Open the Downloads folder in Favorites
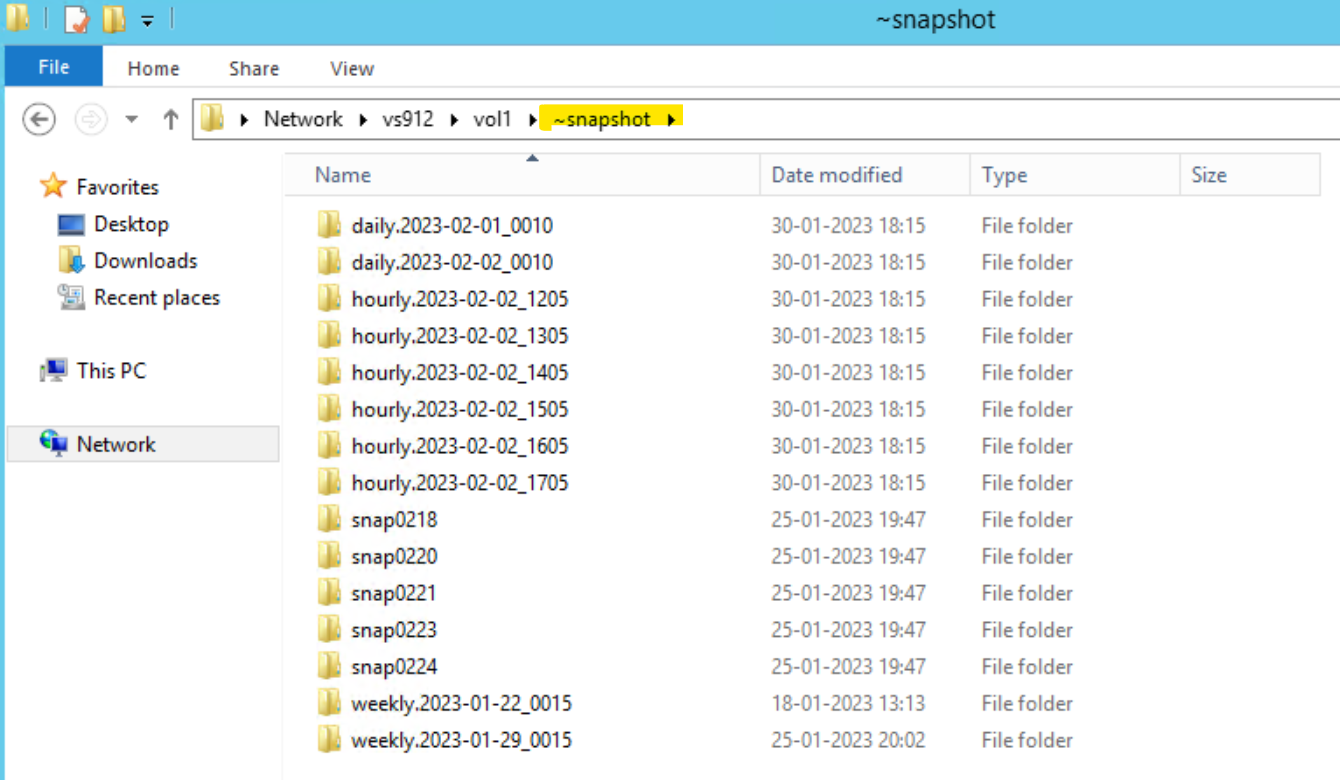The width and height of the screenshot is (1340, 780). [145, 261]
